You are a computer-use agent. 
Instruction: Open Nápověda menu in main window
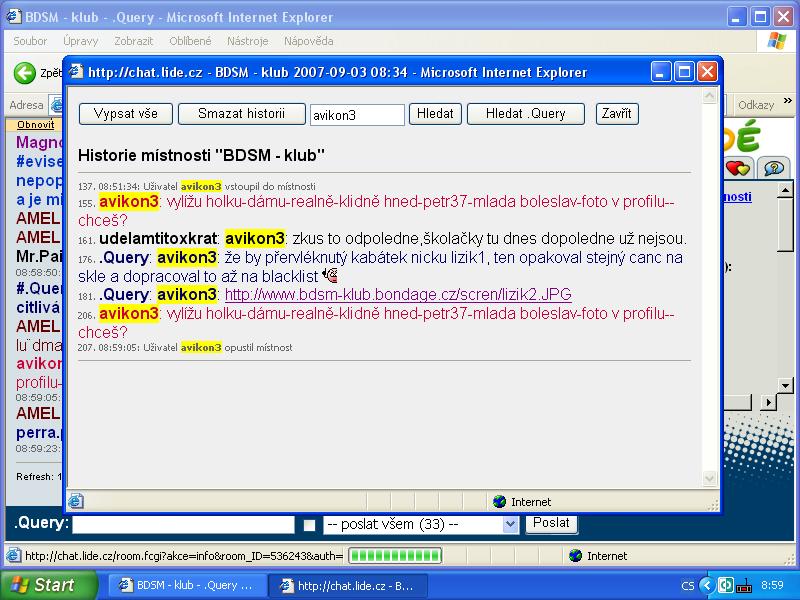309,41
